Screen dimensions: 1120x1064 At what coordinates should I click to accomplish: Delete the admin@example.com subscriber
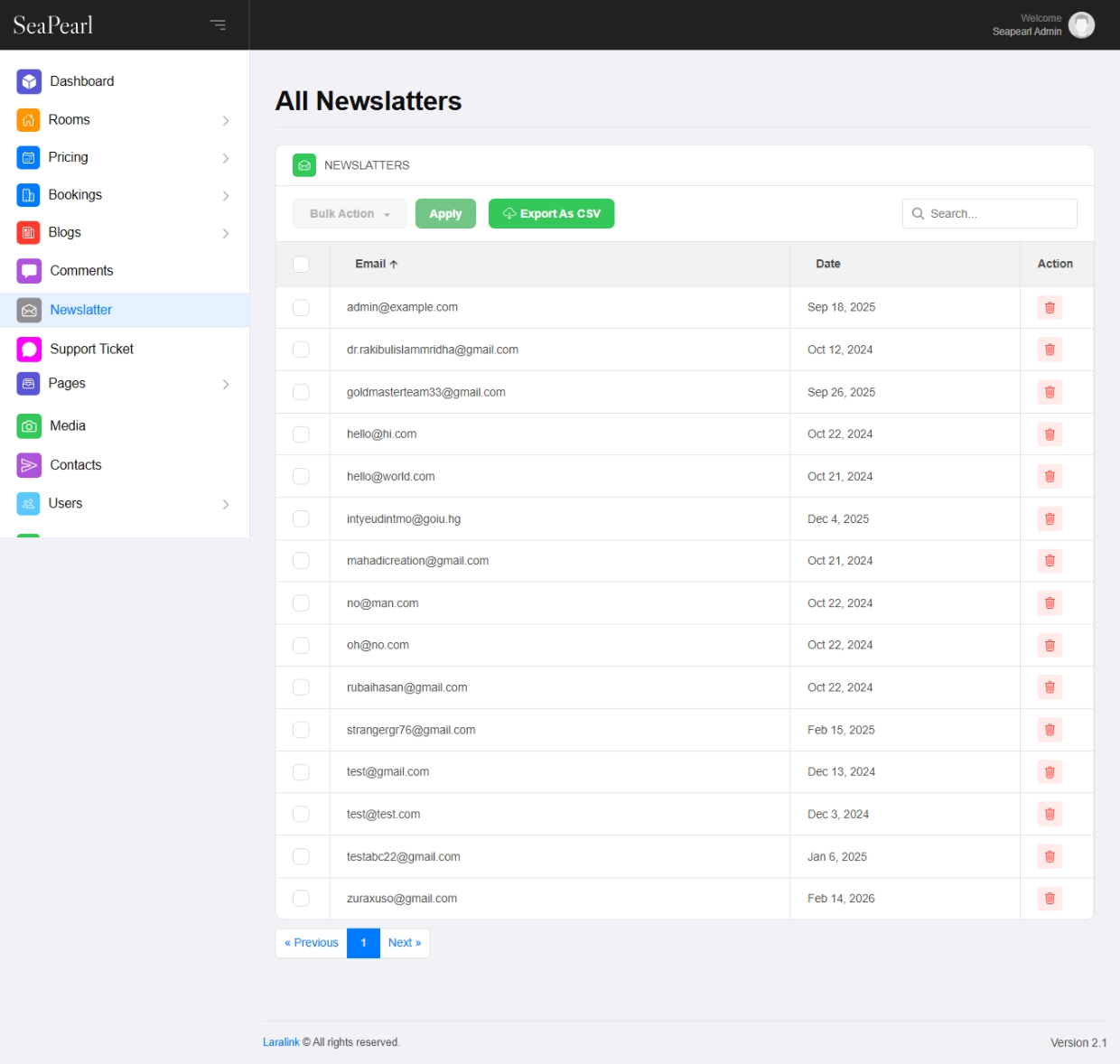1050,308
